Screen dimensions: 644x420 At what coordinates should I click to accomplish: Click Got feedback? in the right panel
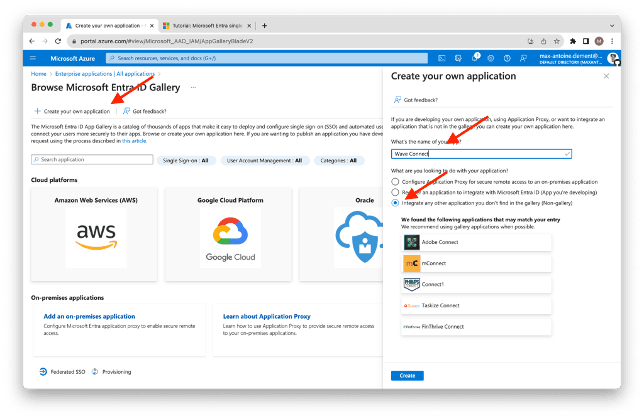[x=416, y=100]
